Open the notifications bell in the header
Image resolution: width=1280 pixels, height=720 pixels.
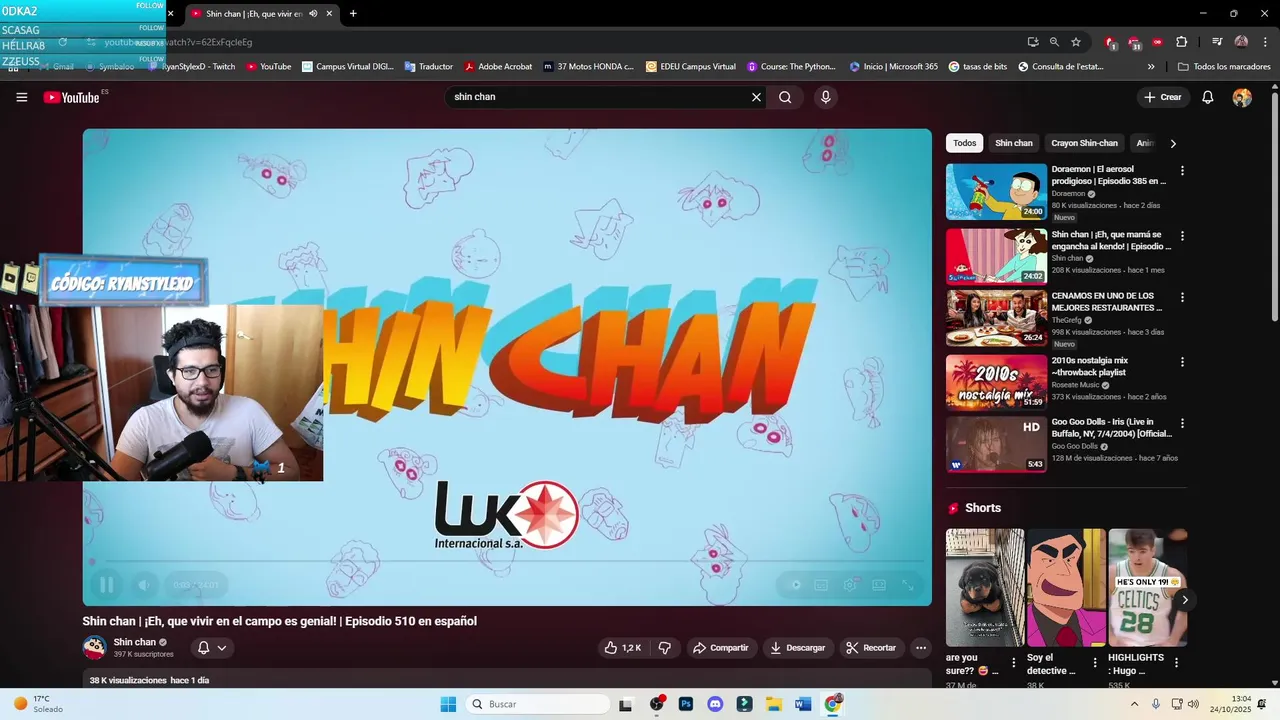(1208, 97)
